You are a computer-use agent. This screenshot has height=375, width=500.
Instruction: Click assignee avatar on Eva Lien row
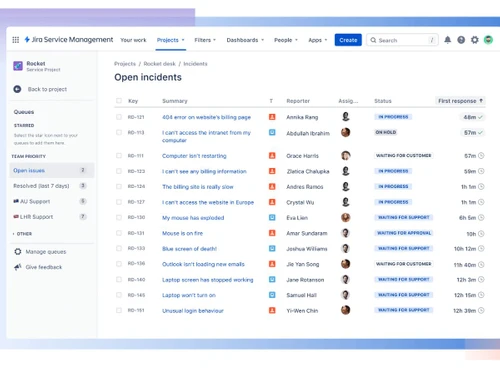click(346, 217)
